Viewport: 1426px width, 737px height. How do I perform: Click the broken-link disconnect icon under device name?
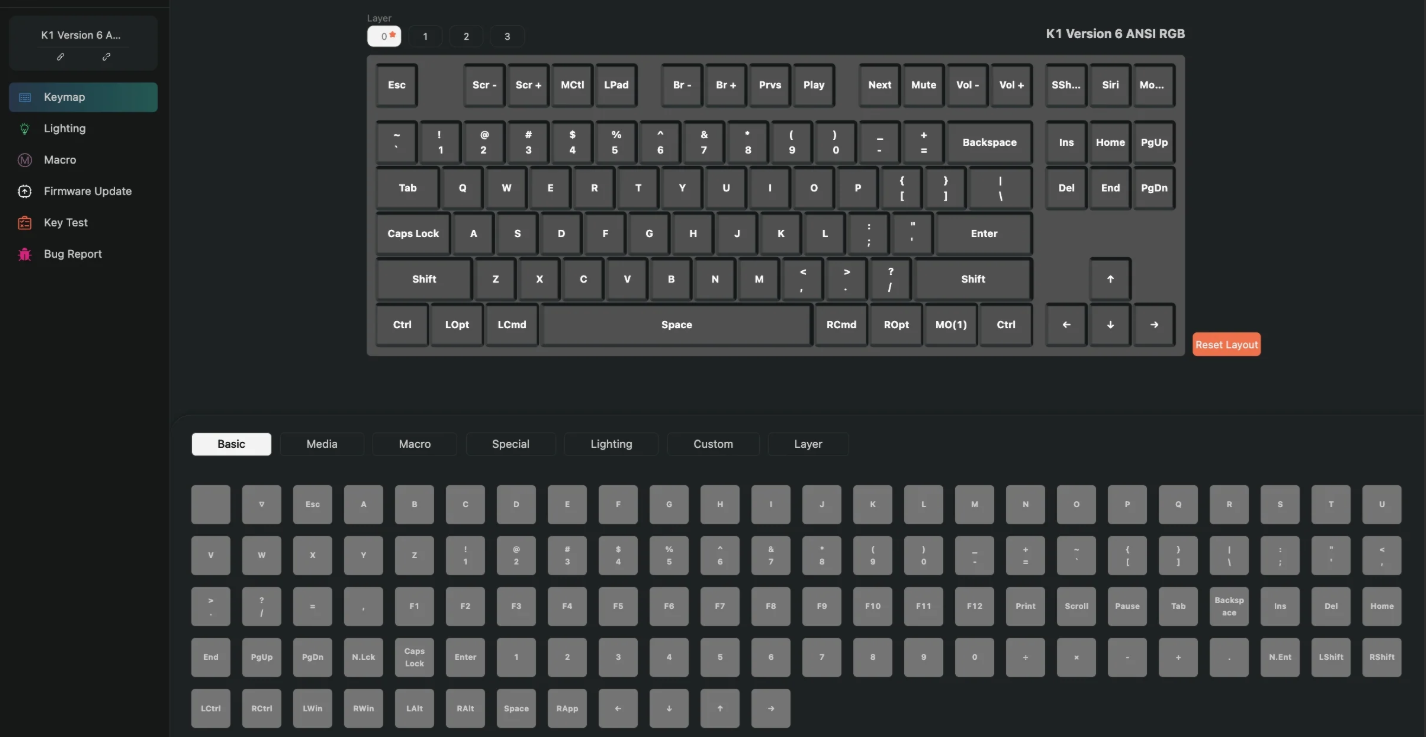click(x=106, y=57)
